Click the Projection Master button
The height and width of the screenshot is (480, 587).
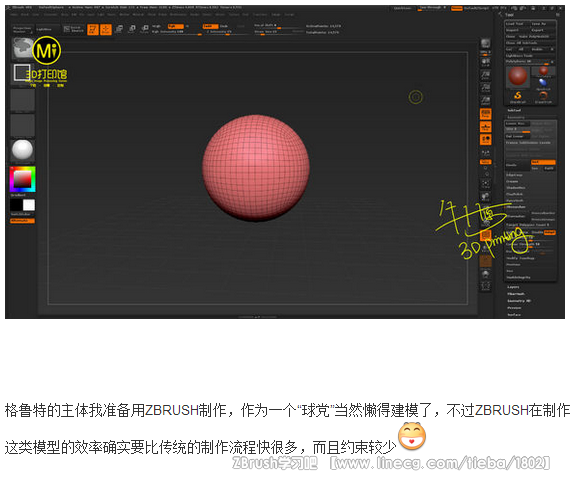pyautogui.click(x=22, y=29)
